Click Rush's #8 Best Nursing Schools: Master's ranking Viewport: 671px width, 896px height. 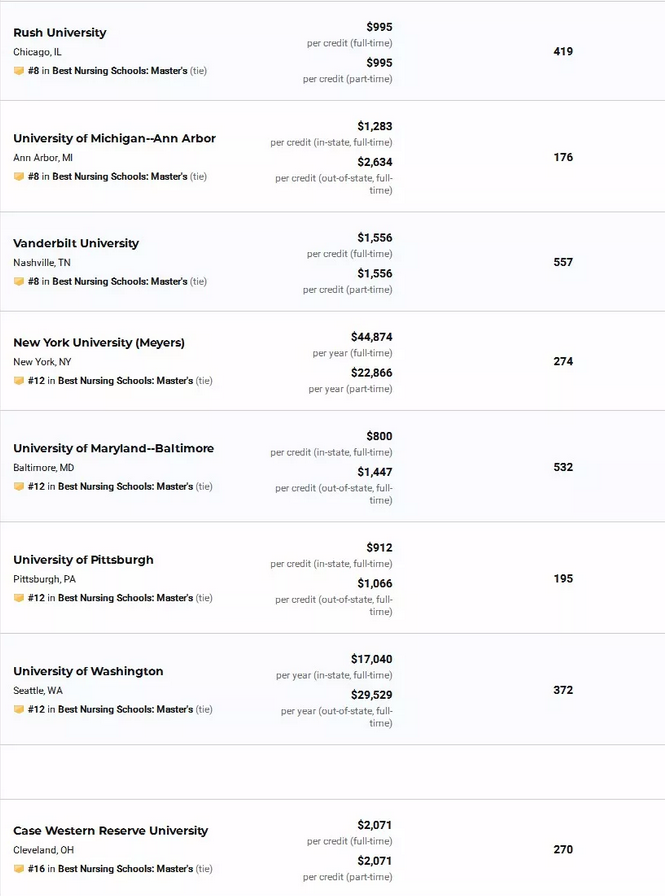click(117, 71)
